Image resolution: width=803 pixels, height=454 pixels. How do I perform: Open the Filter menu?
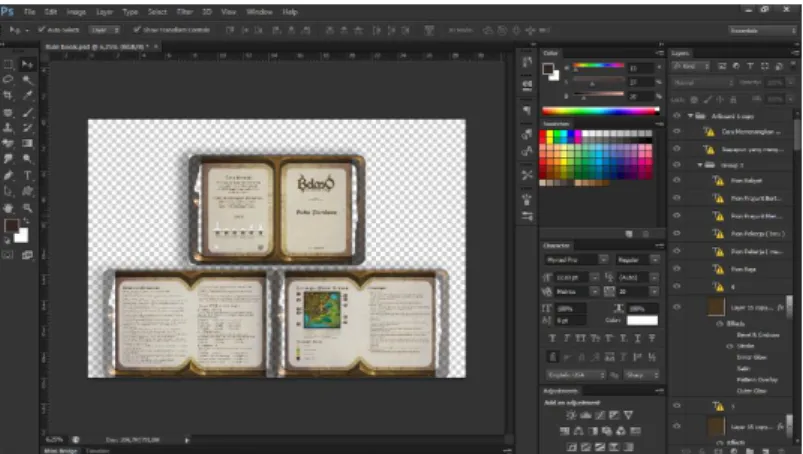coord(184,11)
